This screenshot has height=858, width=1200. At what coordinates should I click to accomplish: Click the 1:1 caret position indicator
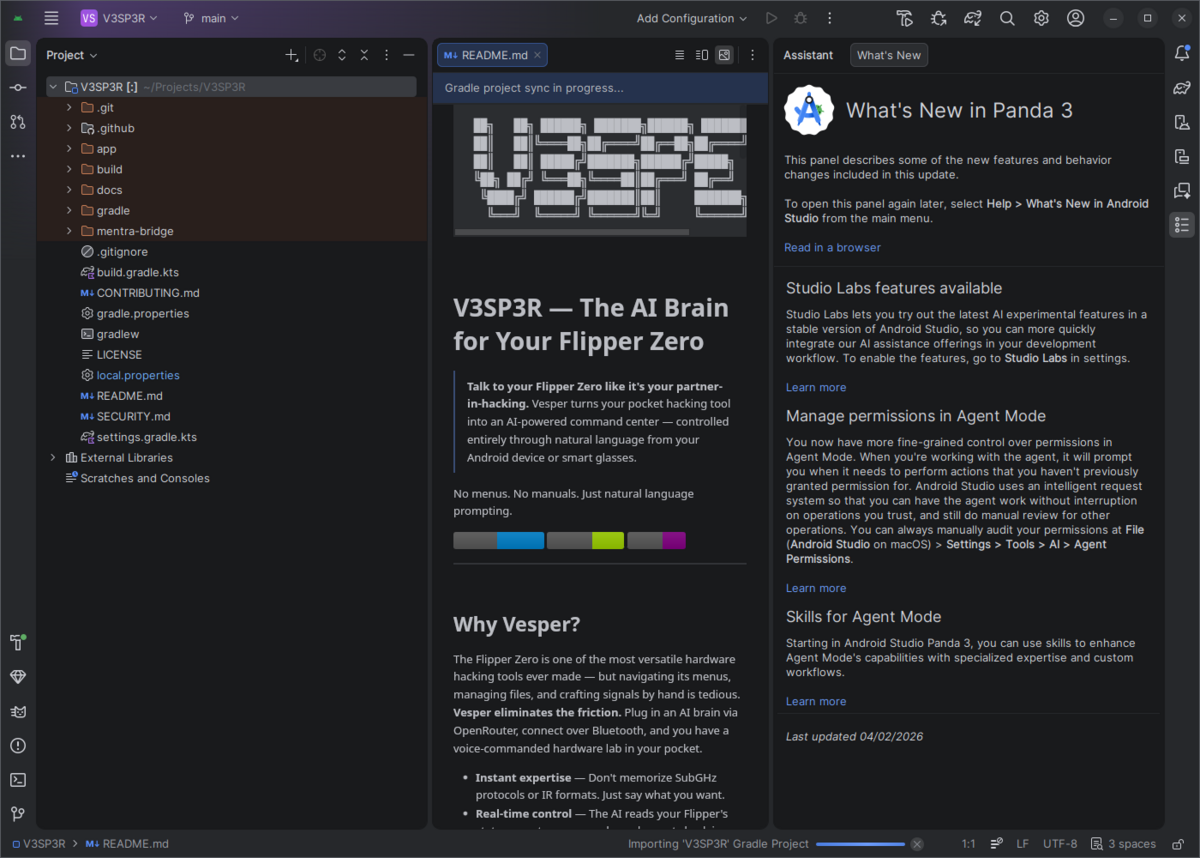[x=968, y=844]
